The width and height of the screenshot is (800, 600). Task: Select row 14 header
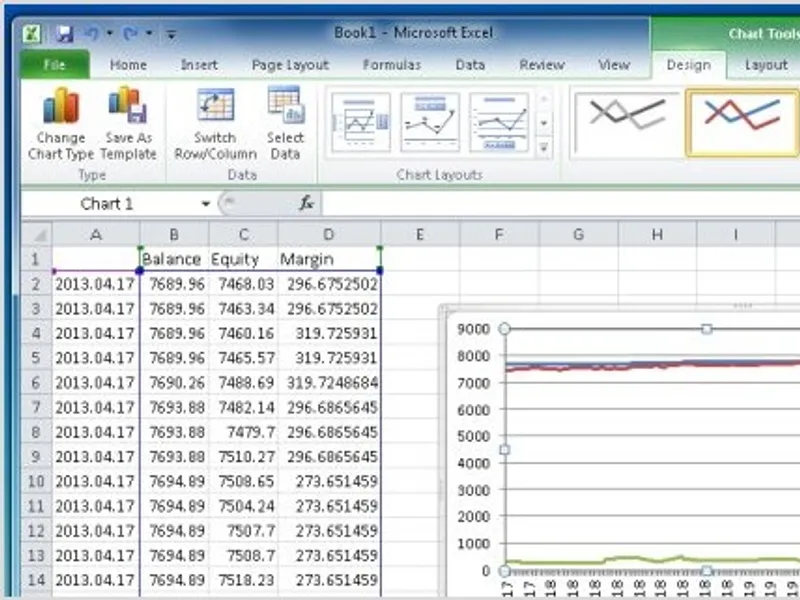[x=36, y=580]
